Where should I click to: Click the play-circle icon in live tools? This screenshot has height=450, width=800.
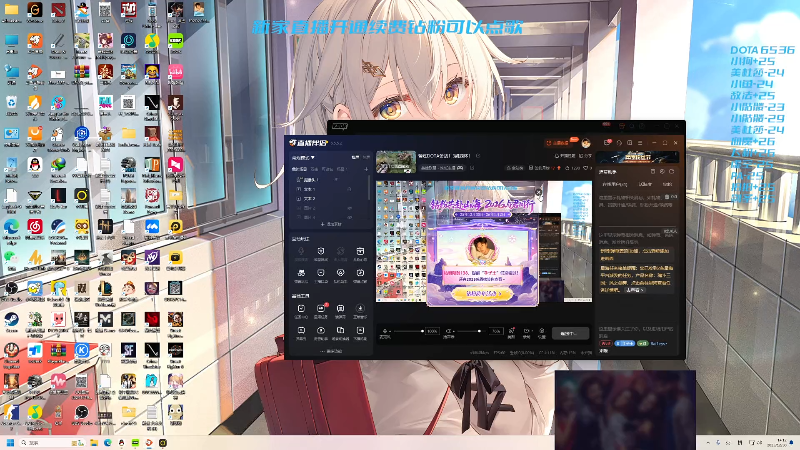[x=321, y=330]
